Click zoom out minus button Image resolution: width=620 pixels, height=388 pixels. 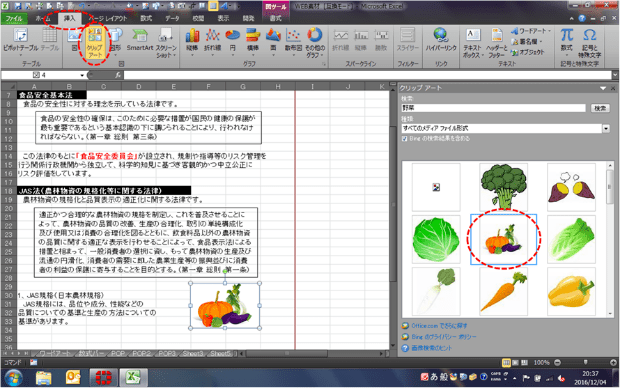[557, 362]
